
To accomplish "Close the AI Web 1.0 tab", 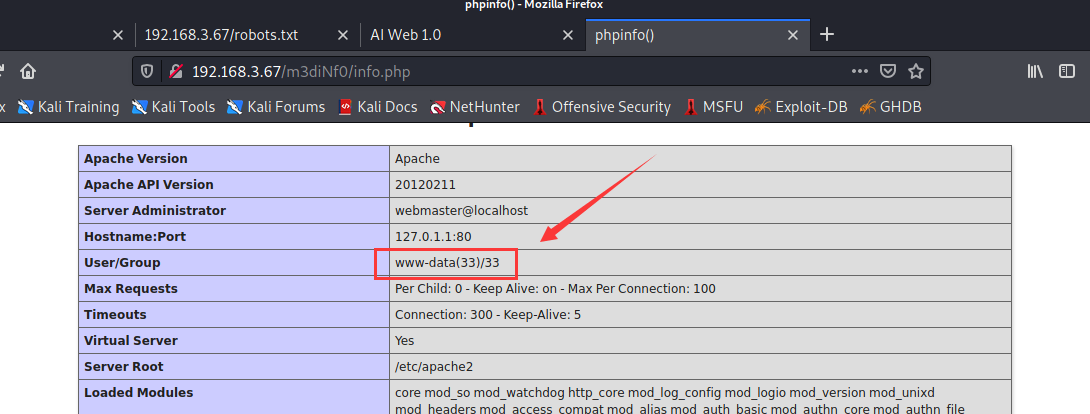I will (x=567, y=34).
